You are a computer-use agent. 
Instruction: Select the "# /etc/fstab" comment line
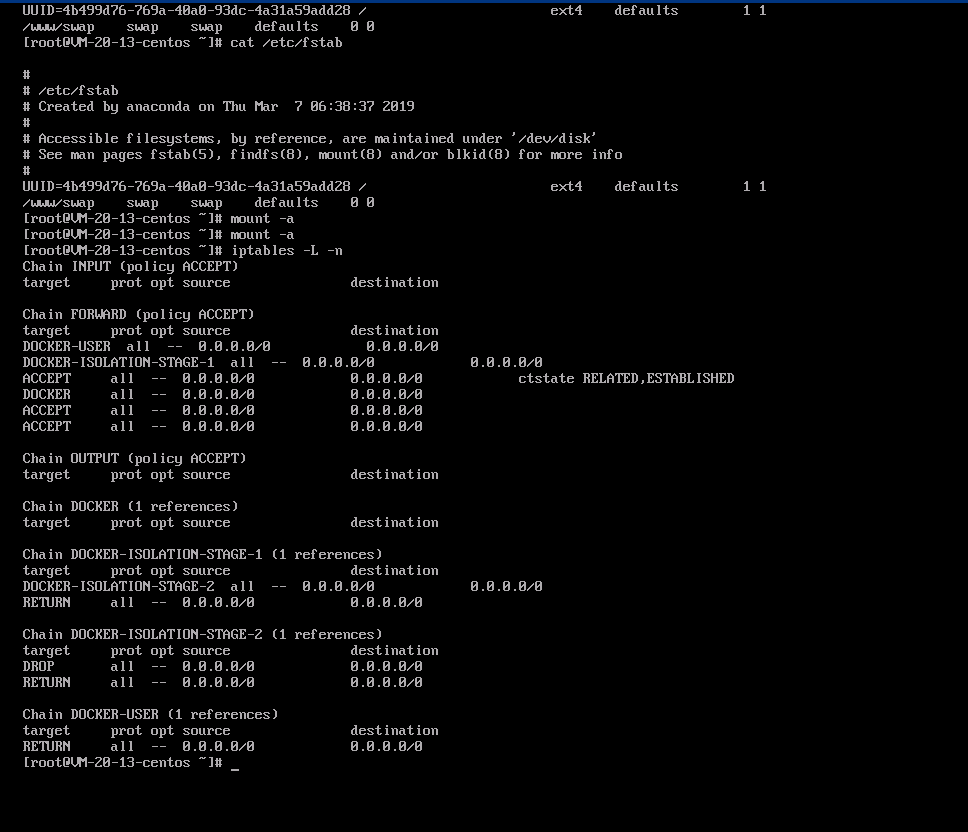coord(70,91)
